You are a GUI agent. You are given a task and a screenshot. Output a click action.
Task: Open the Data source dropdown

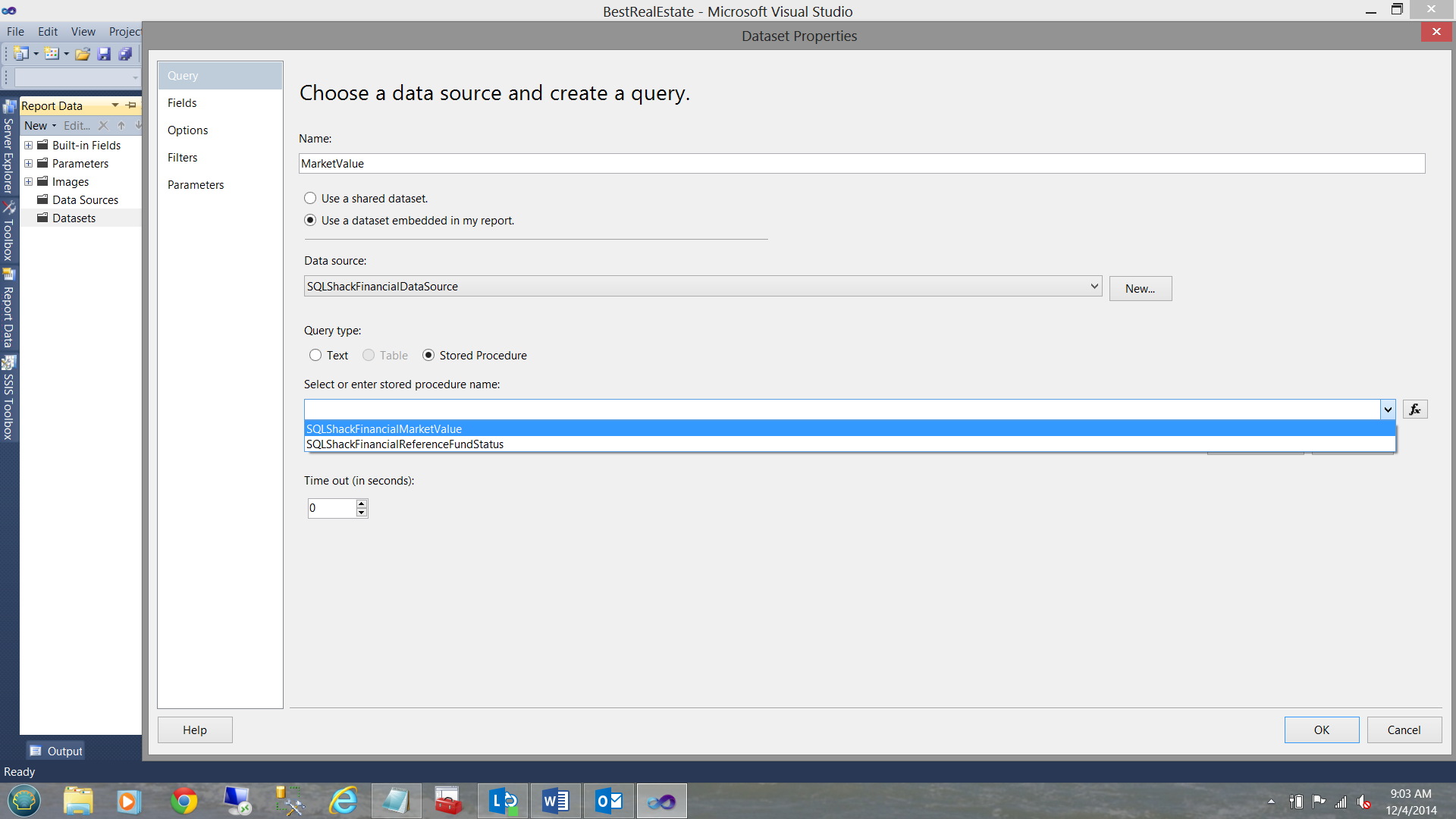click(x=1094, y=287)
